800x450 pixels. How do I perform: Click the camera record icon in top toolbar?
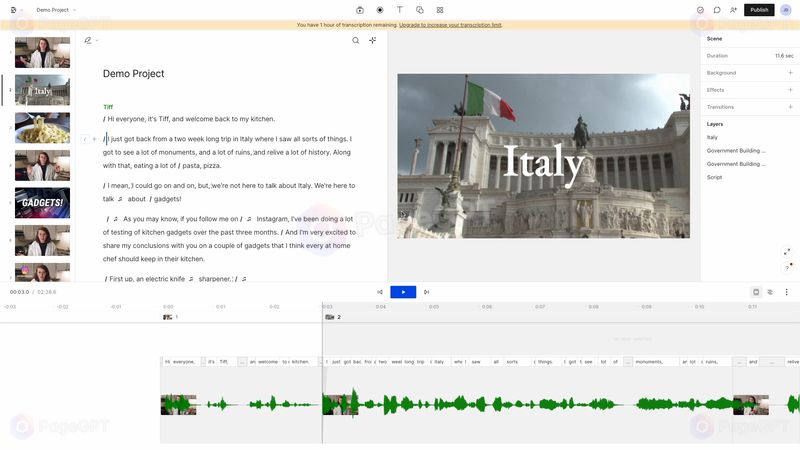pyautogui.click(x=360, y=10)
